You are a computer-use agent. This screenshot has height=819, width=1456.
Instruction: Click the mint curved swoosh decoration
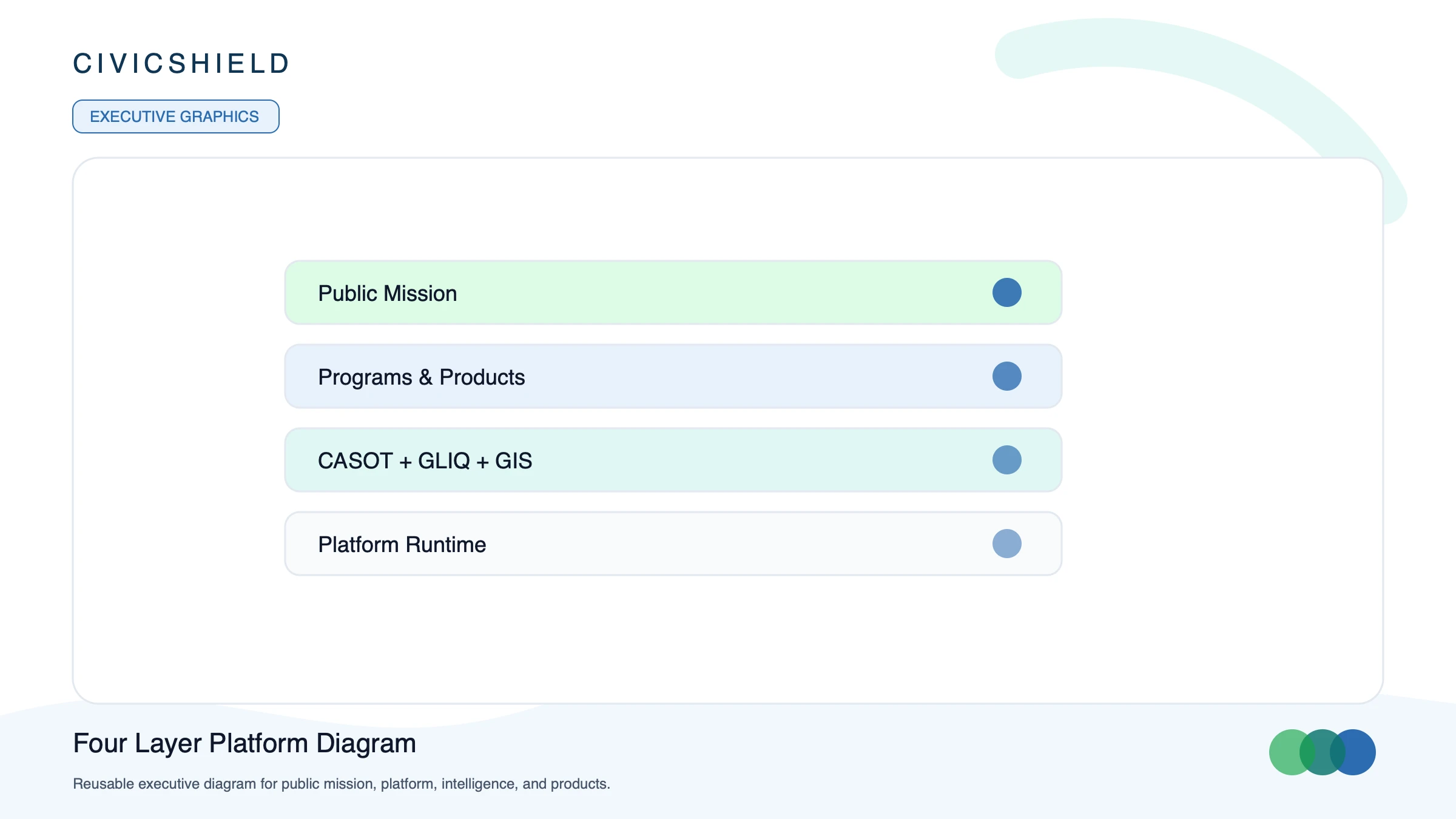click(x=1153, y=55)
